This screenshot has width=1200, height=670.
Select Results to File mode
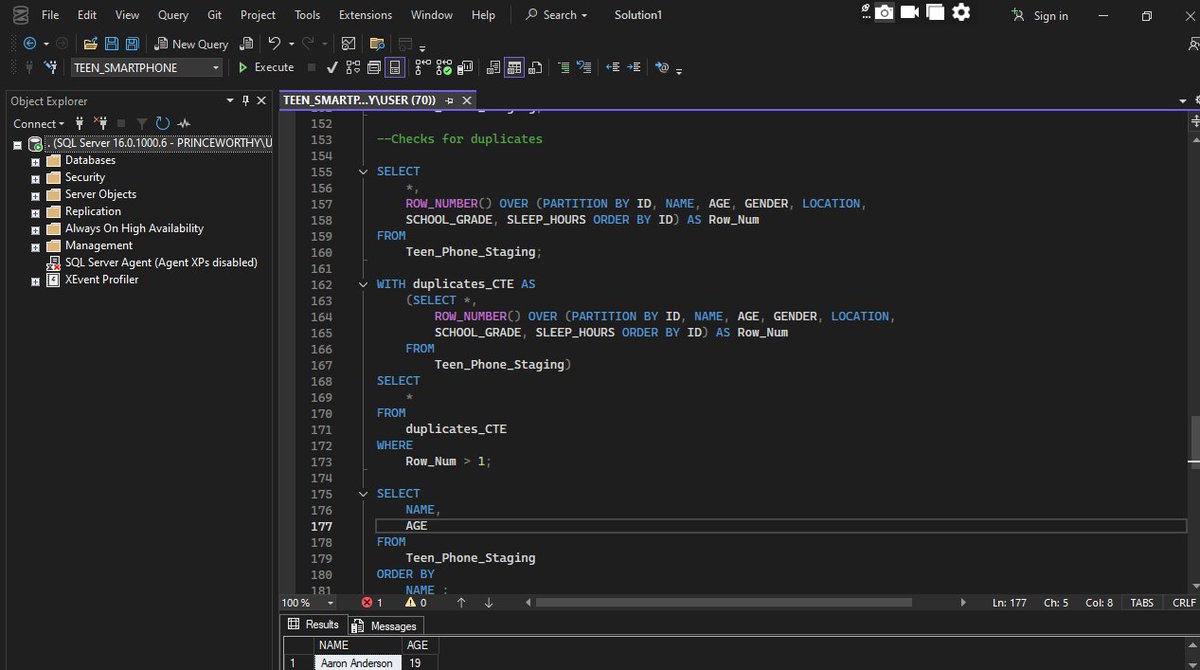(x=535, y=67)
